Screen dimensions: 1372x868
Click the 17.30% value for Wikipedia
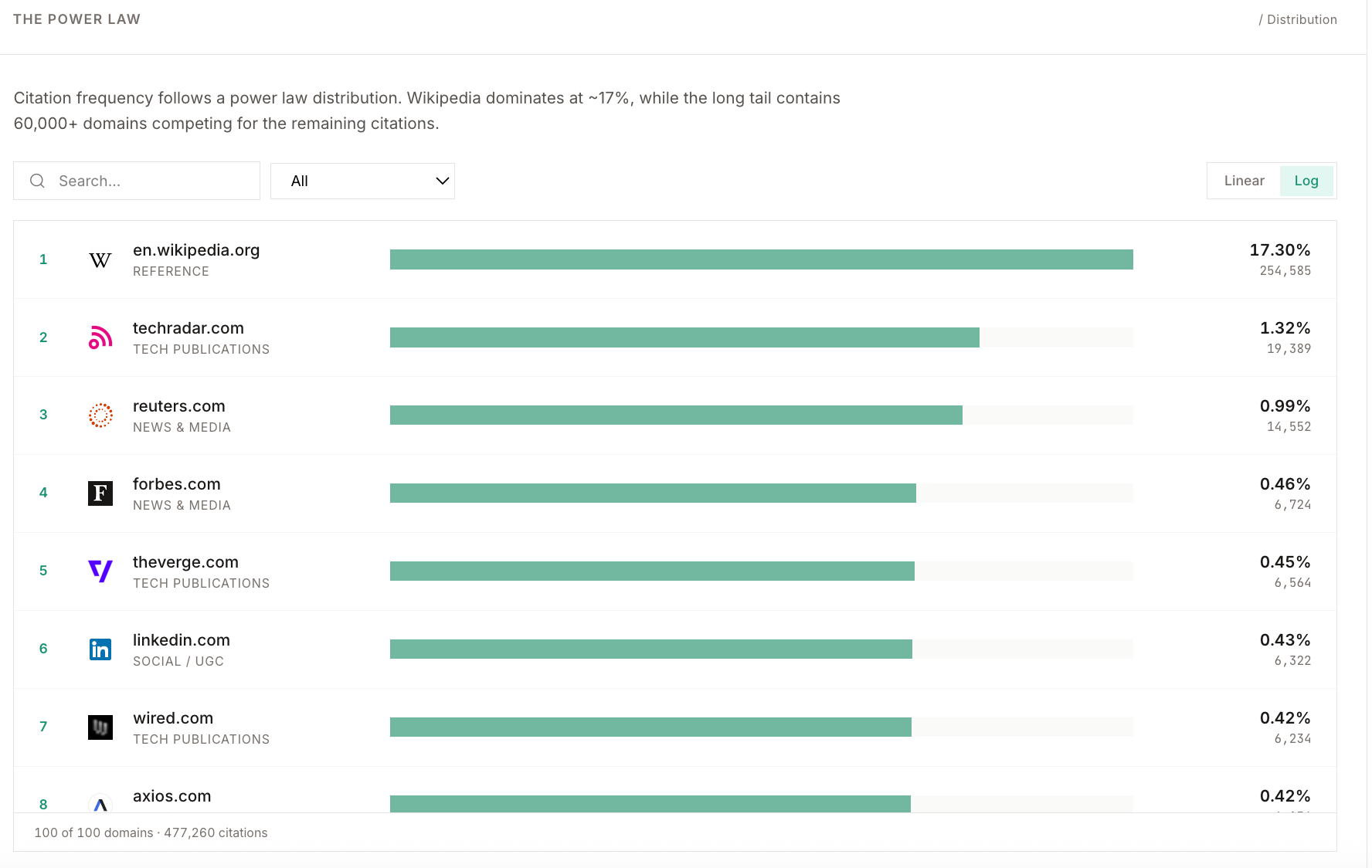pyautogui.click(x=1279, y=250)
